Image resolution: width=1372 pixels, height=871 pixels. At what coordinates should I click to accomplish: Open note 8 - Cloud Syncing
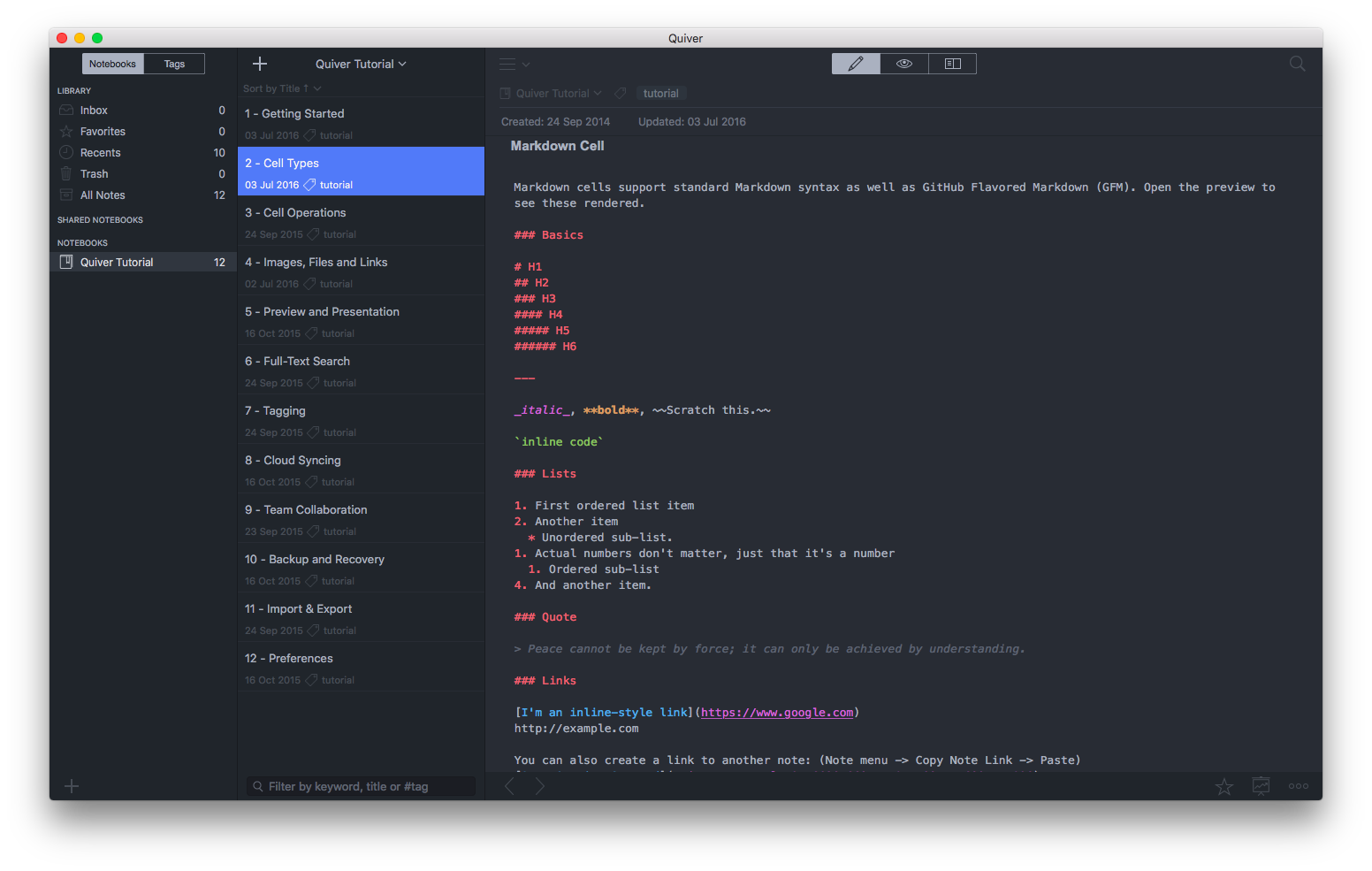tap(361, 469)
